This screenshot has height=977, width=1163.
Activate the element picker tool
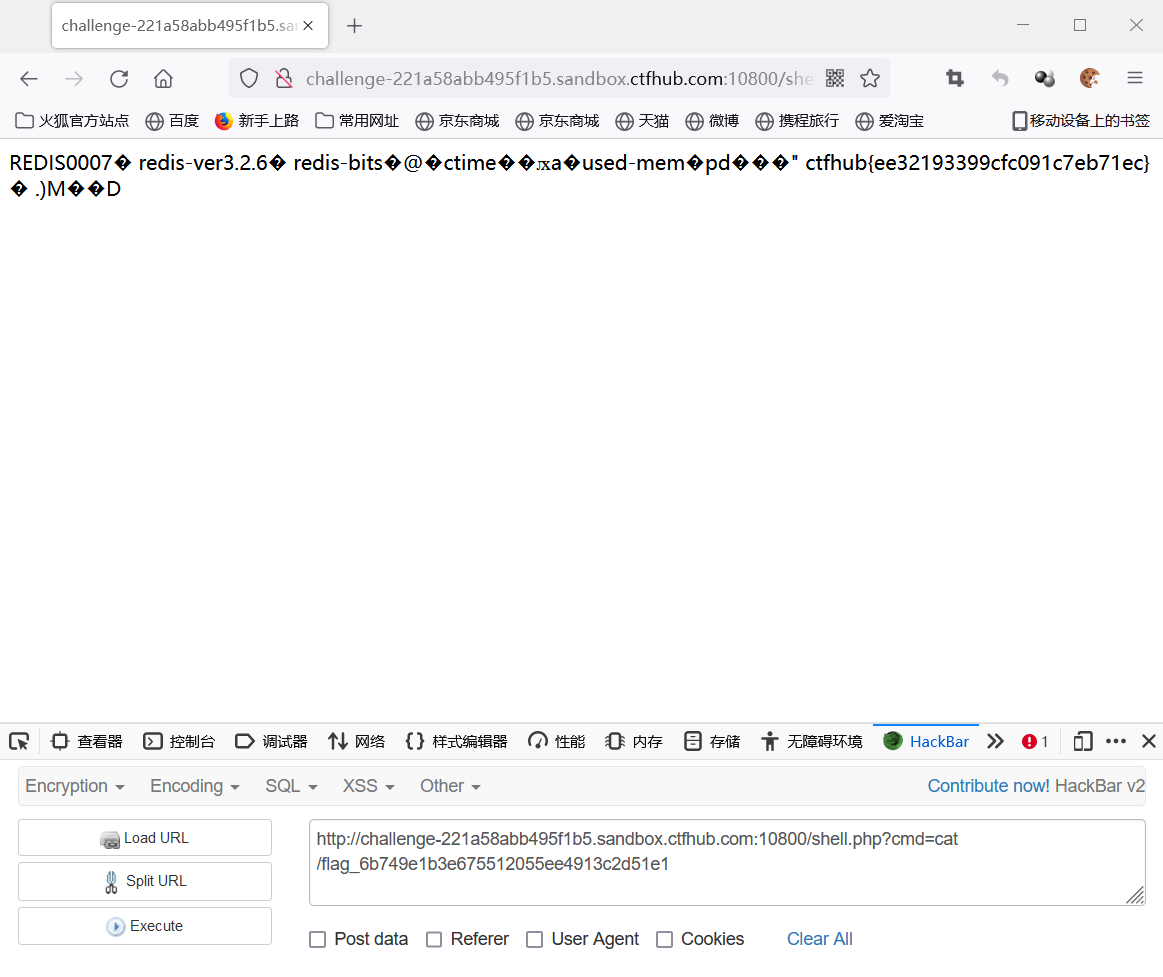coord(19,741)
